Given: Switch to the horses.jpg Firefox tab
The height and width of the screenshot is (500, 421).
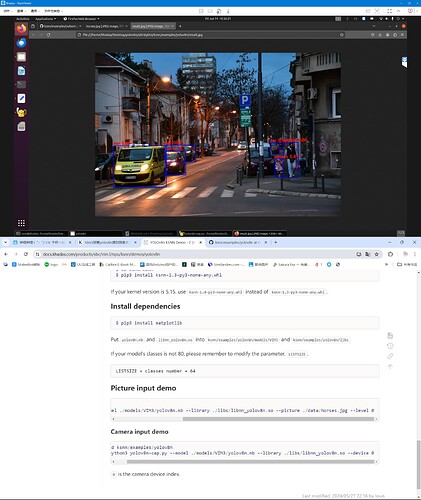Looking at the screenshot, I should pos(106,26).
